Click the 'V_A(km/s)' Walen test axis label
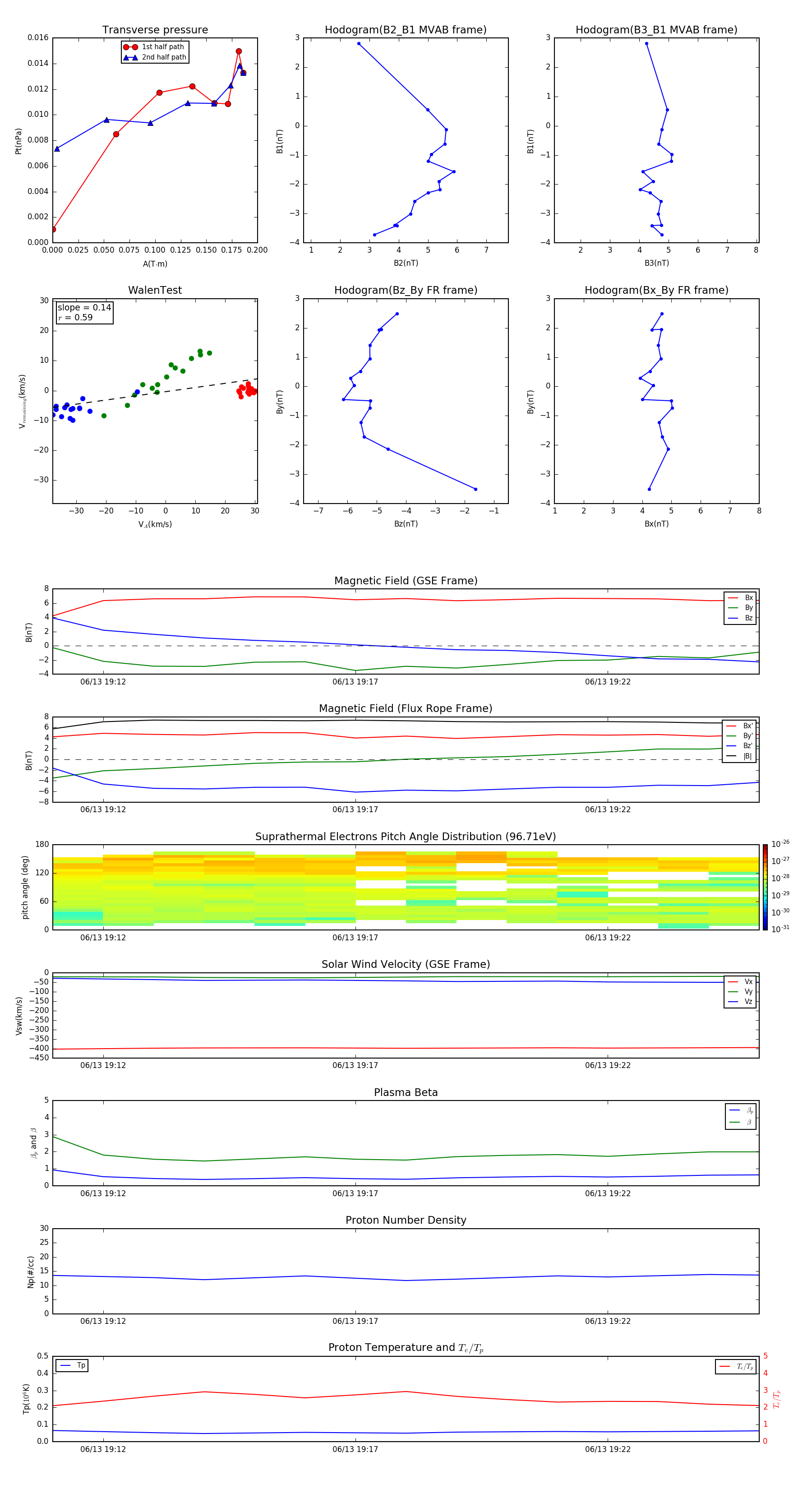Viewport: 812px width, 1489px height. (x=155, y=524)
